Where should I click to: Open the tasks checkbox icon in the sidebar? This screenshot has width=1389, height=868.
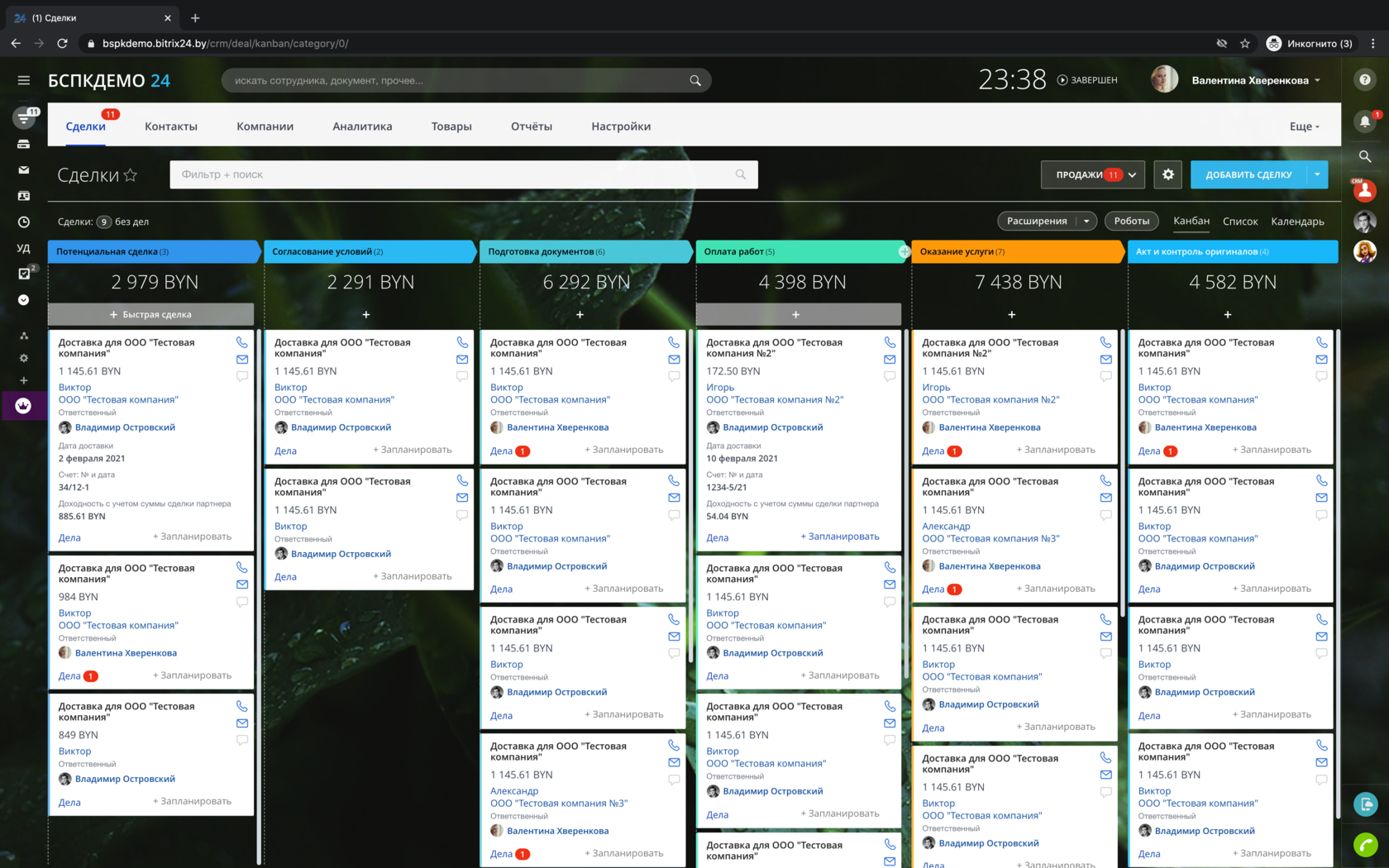click(23, 274)
